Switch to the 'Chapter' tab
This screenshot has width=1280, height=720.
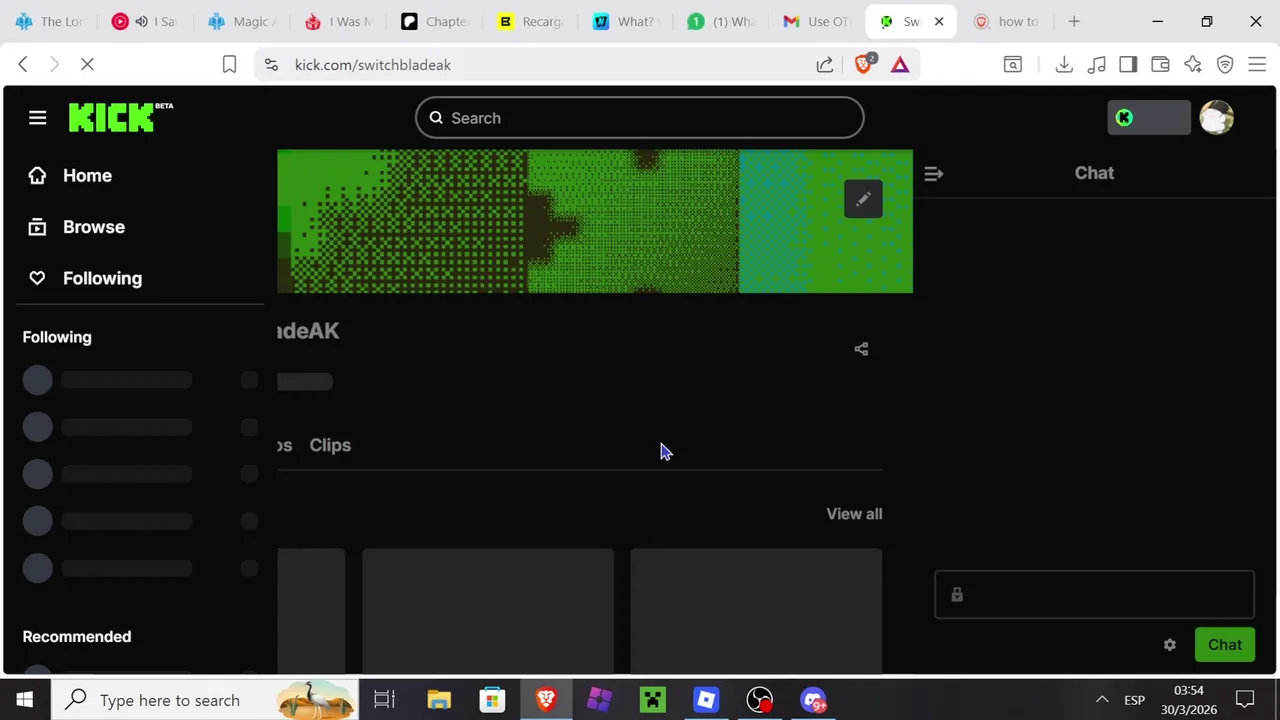(x=434, y=21)
